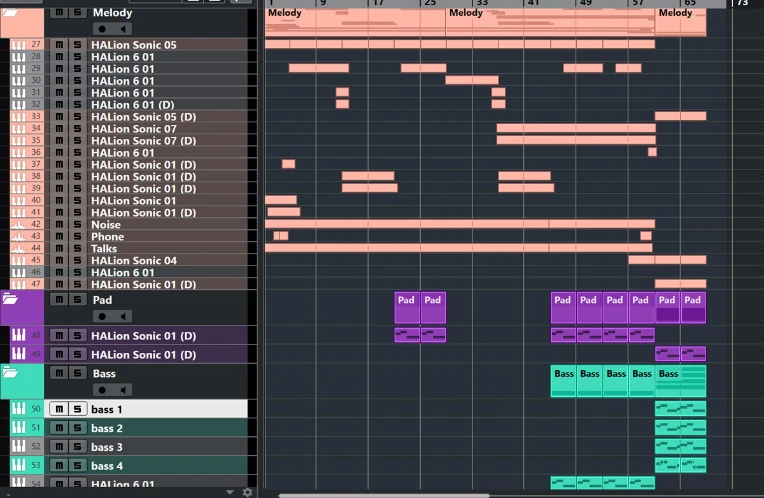Enable record on the Pad folder
This screenshot has height=498, width=764.
100,316
